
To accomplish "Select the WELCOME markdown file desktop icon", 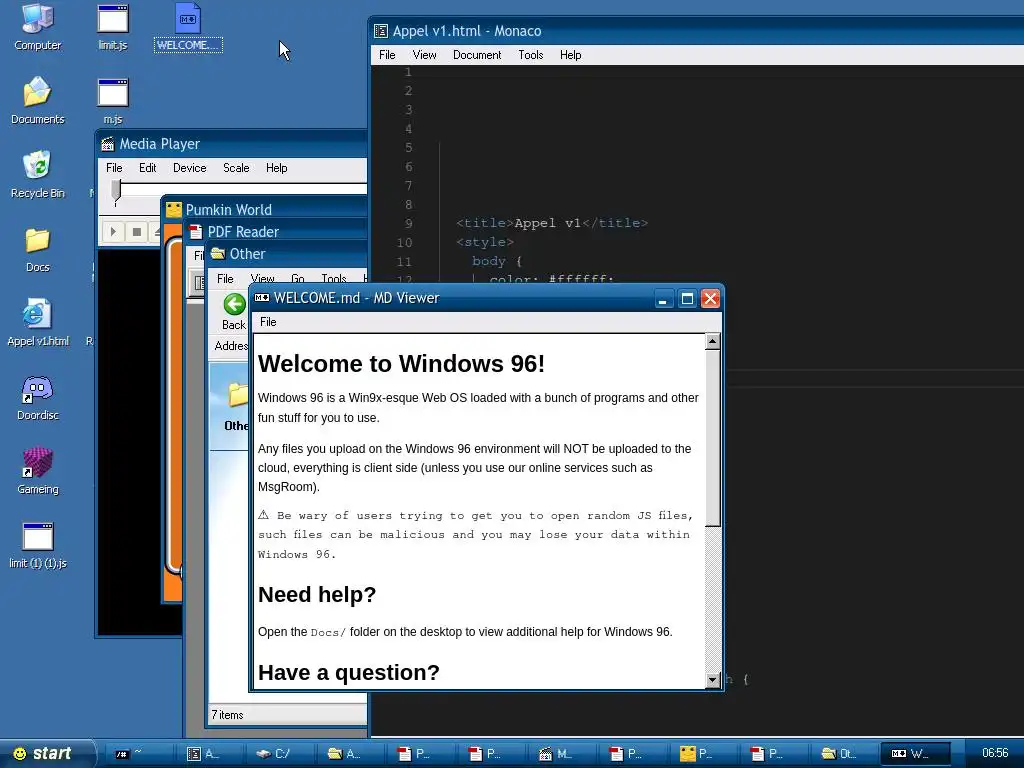I will [188, 26].
